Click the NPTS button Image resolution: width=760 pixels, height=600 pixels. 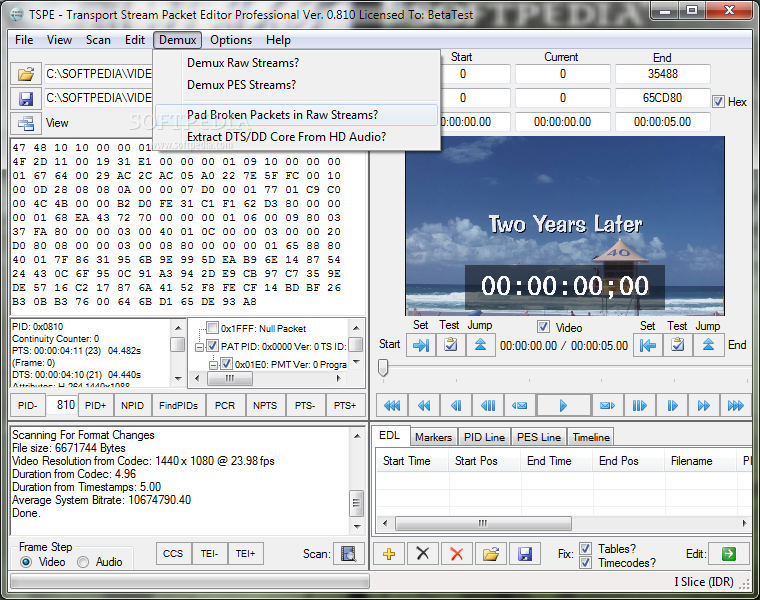(x=265, y=405)
